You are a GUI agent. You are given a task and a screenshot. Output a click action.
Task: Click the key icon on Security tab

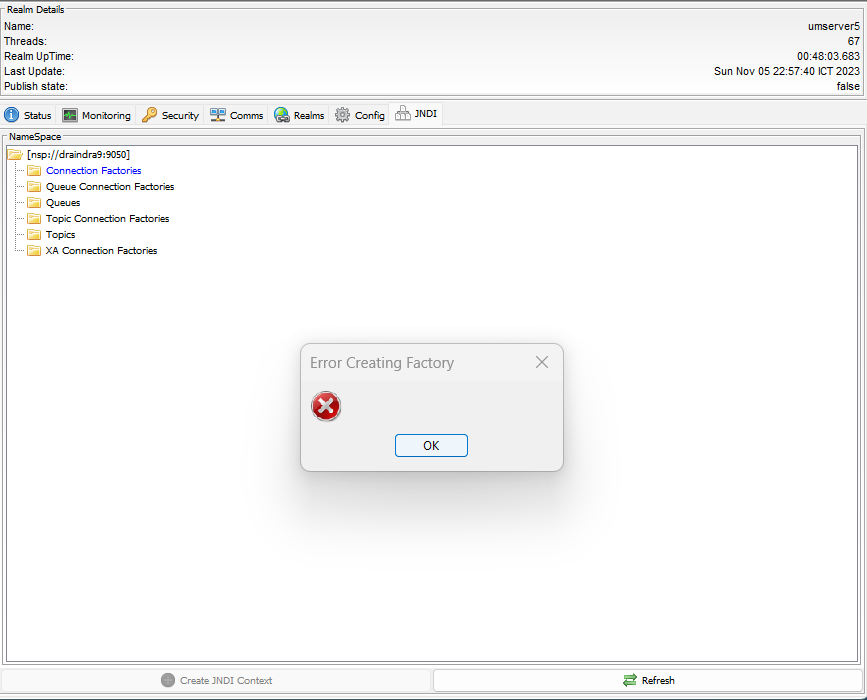coord(149,115)
